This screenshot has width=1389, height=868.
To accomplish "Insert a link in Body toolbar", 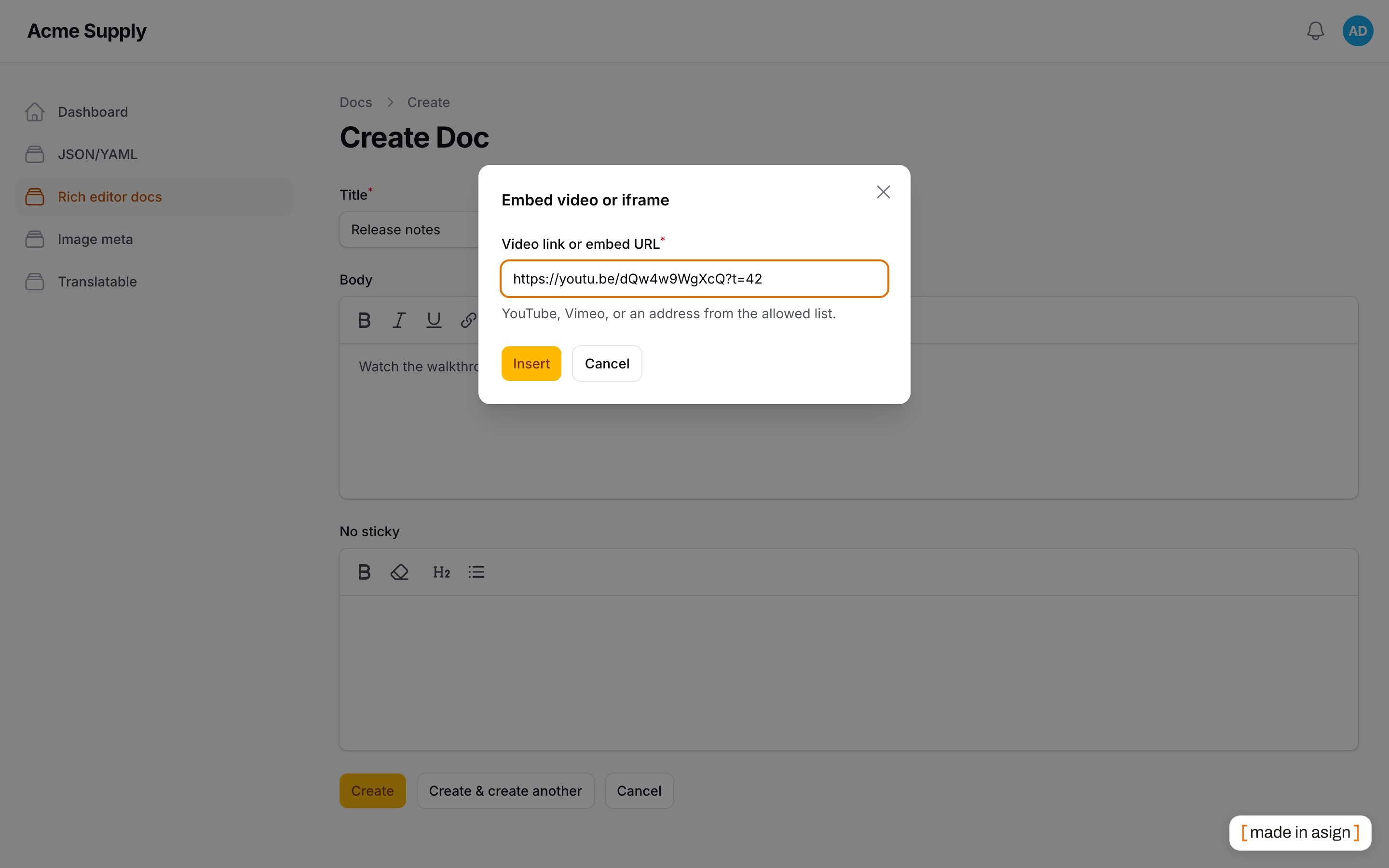I will pos(468,320).
